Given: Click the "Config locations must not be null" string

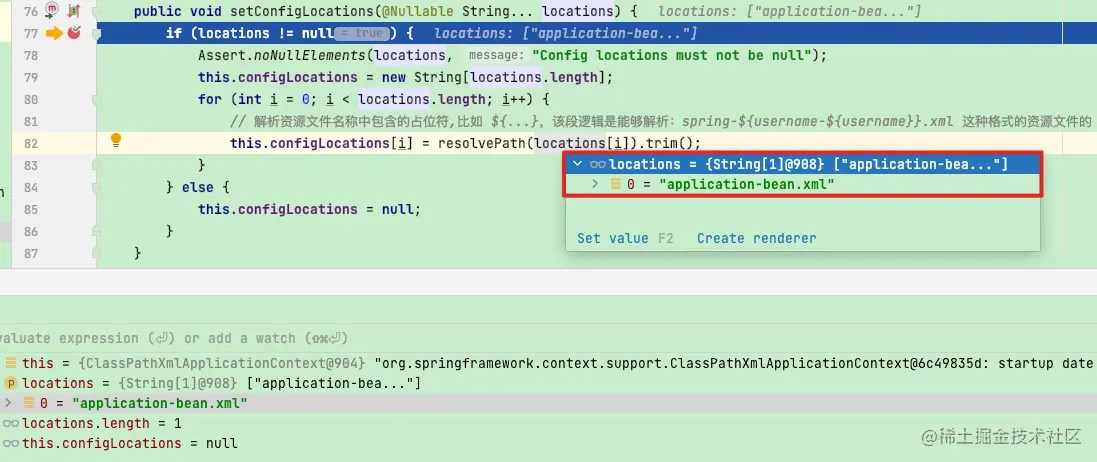Looking at the screenshot, I should 672,55.
